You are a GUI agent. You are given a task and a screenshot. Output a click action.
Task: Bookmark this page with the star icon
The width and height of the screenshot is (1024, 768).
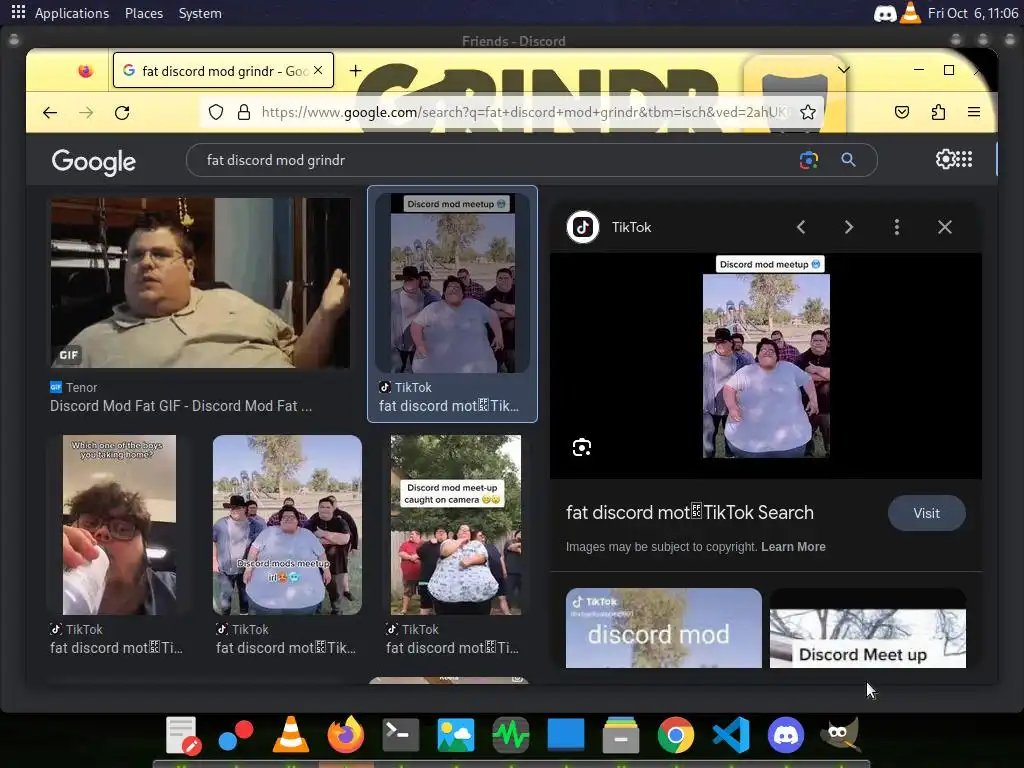tap(808, 112)
